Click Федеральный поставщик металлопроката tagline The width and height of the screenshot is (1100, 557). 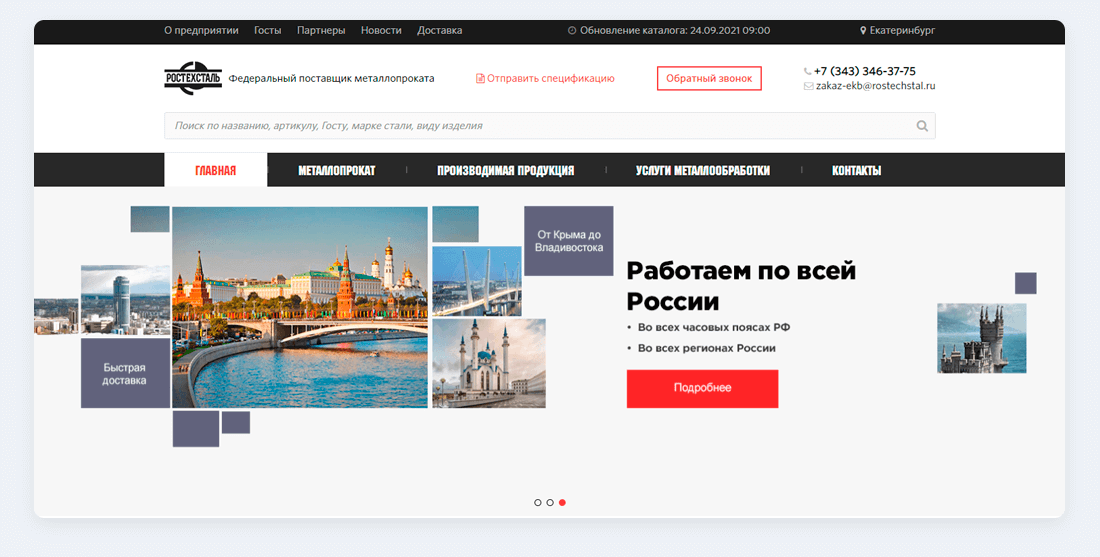331,79
